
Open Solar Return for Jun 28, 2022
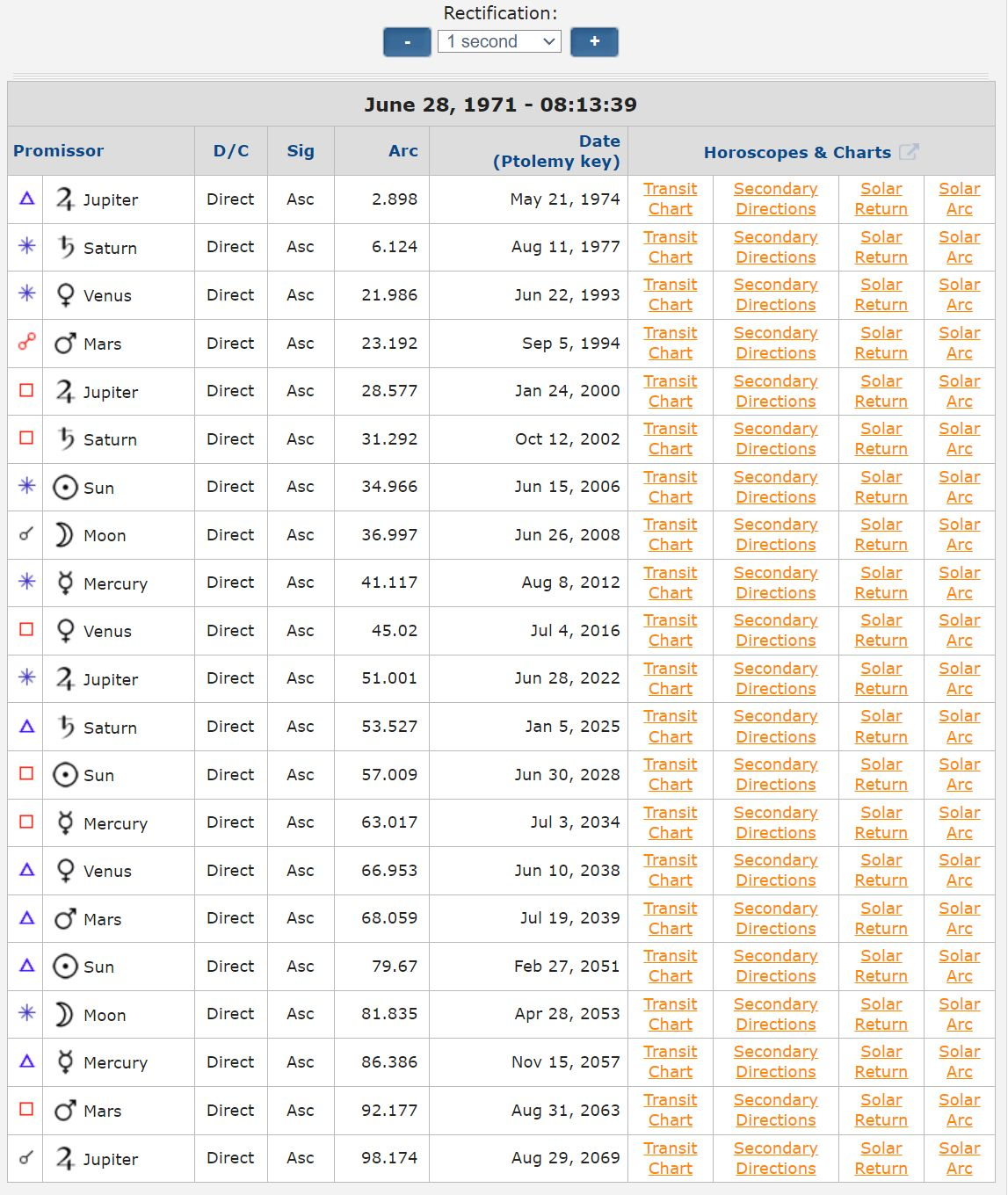pyautogui.click(x=881, y=679)
